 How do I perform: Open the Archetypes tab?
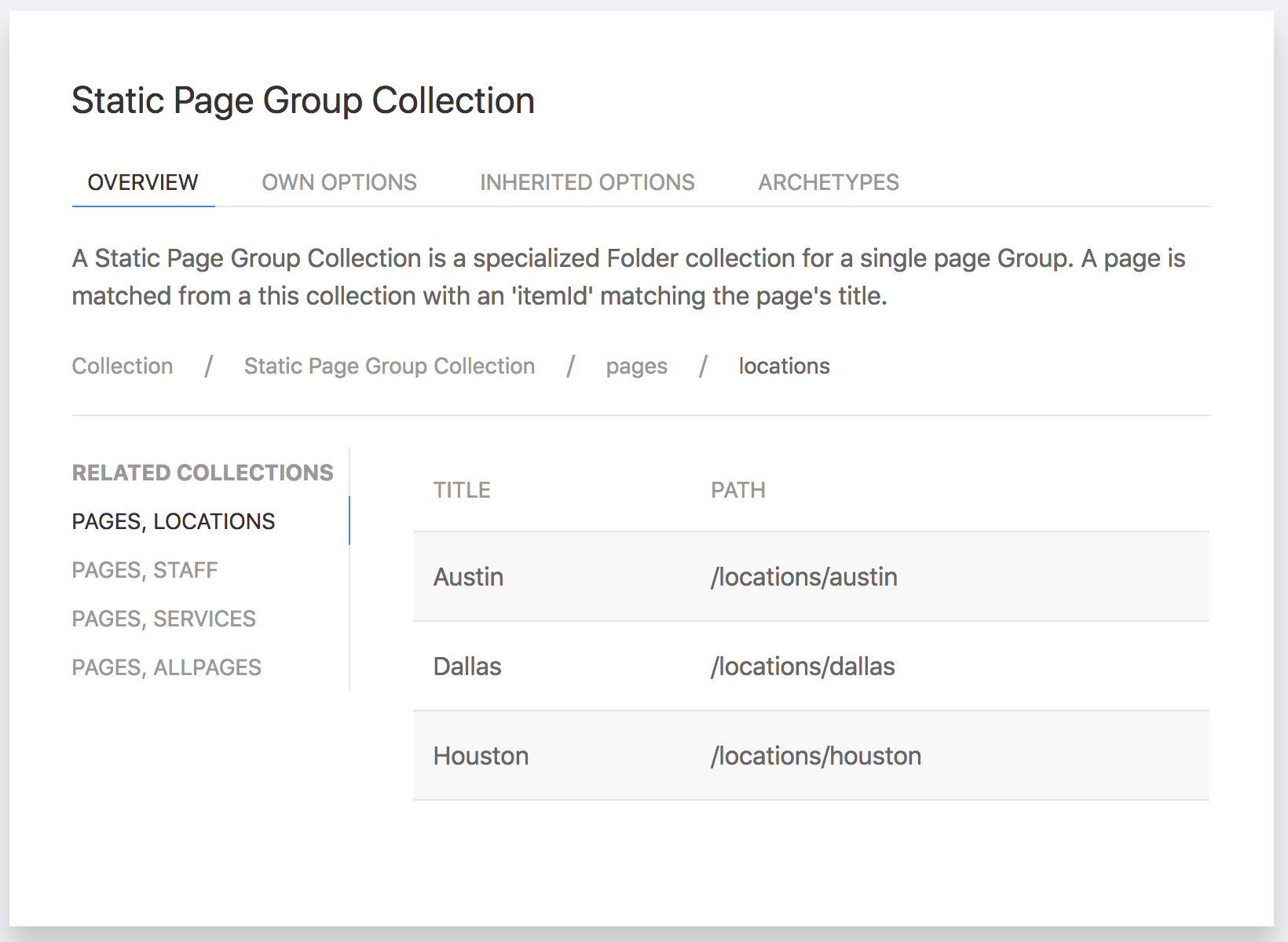pos(829,182)
